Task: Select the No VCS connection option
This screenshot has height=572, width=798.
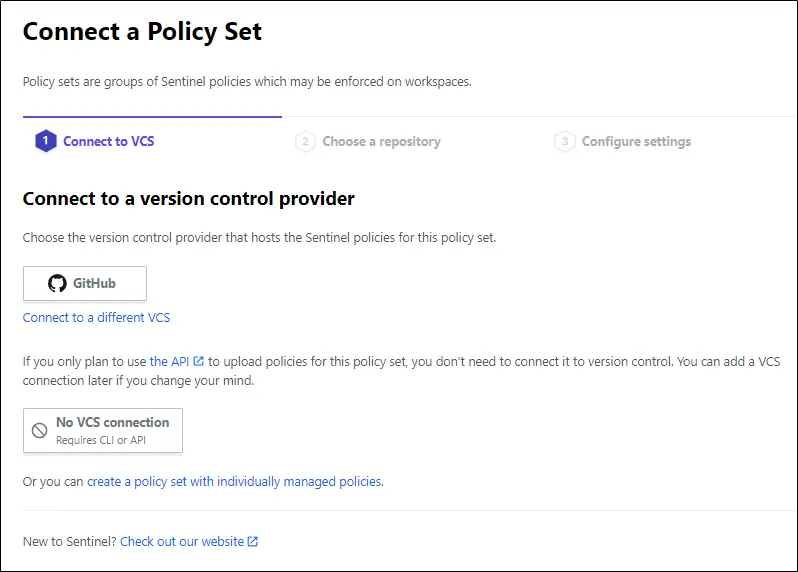Action: (112, 423)
